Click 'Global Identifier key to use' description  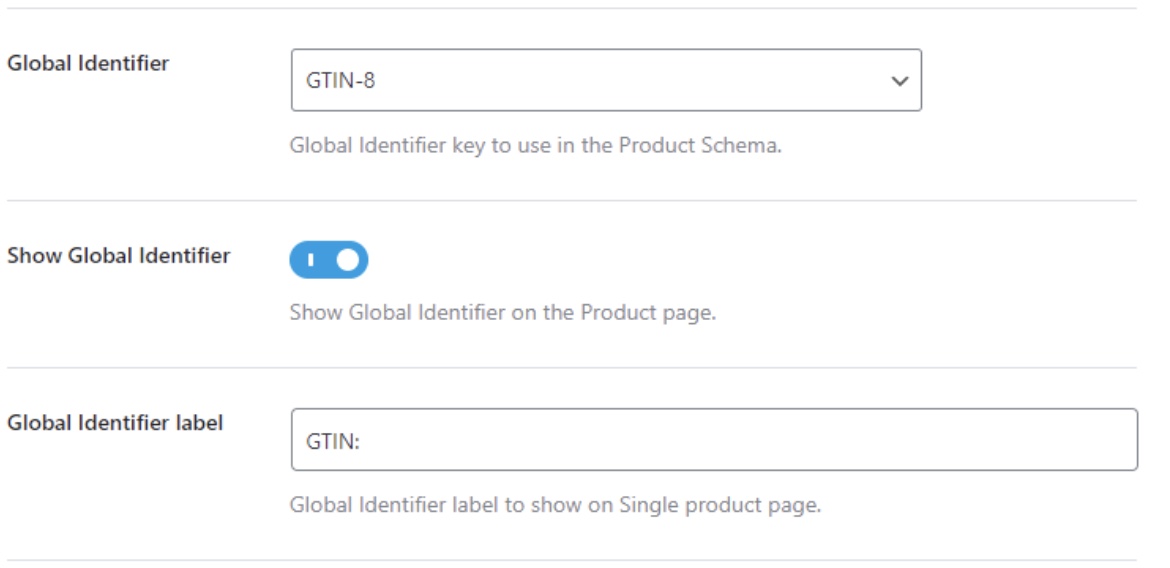click(450, 145)
